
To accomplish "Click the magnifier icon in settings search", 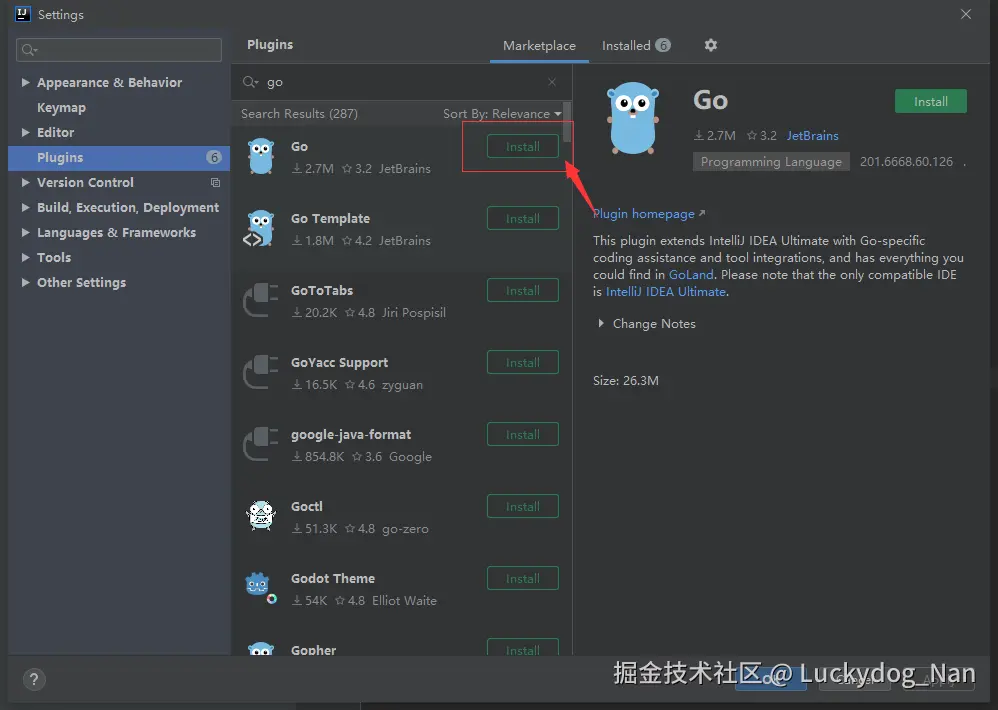I will pyautogui.click(x=29, y=50).
